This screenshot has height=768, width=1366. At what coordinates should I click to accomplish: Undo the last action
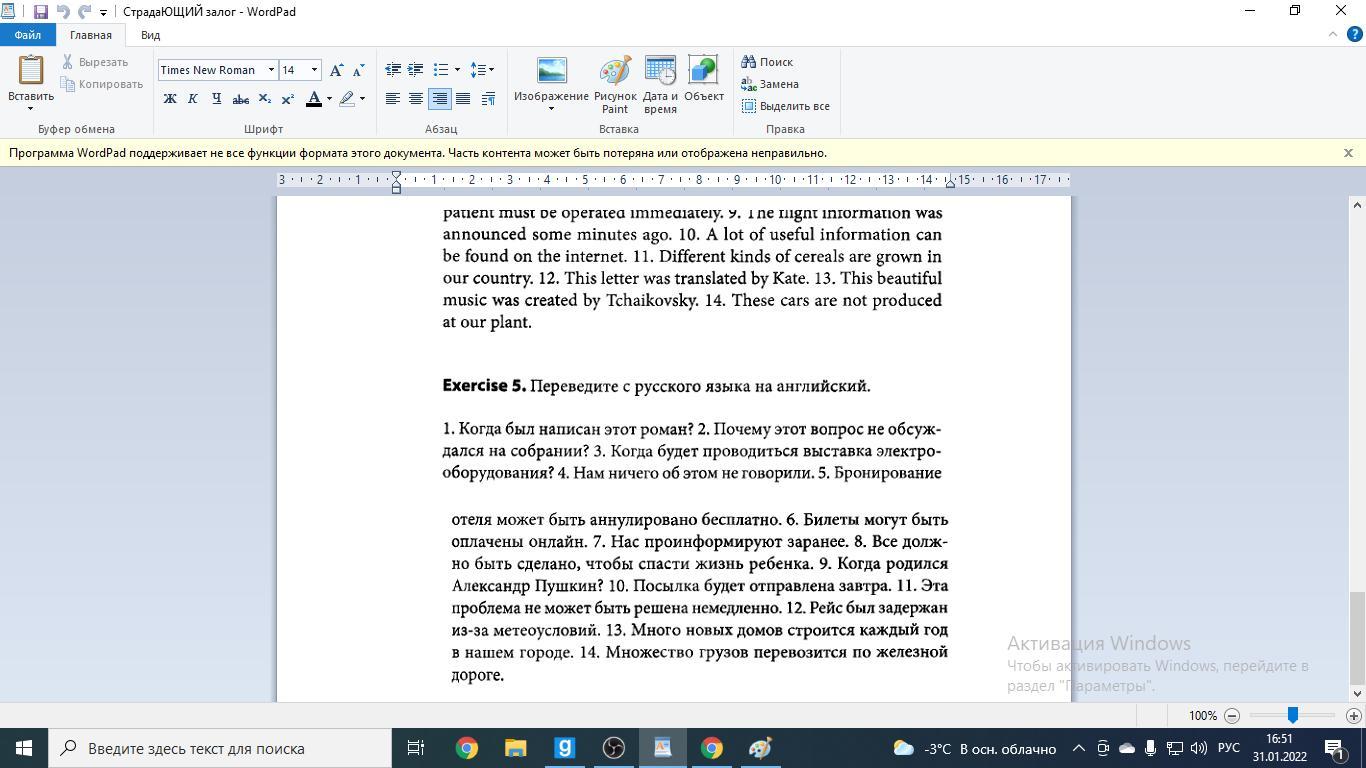pos(63,12)
